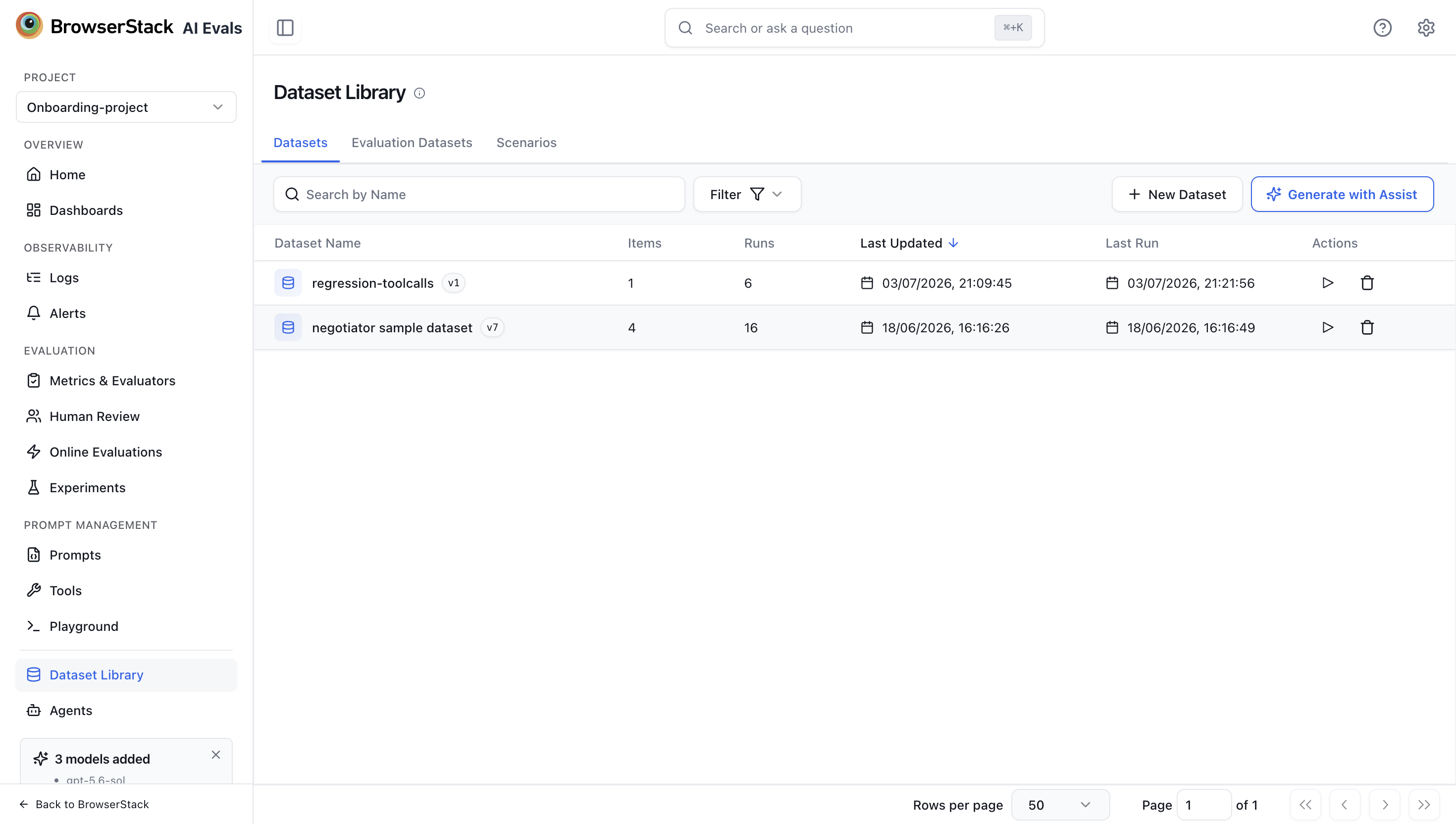Delete the regression-toolcalls dataset
This screenshot has height=824, width=1456.
[x=1367, y=283]
